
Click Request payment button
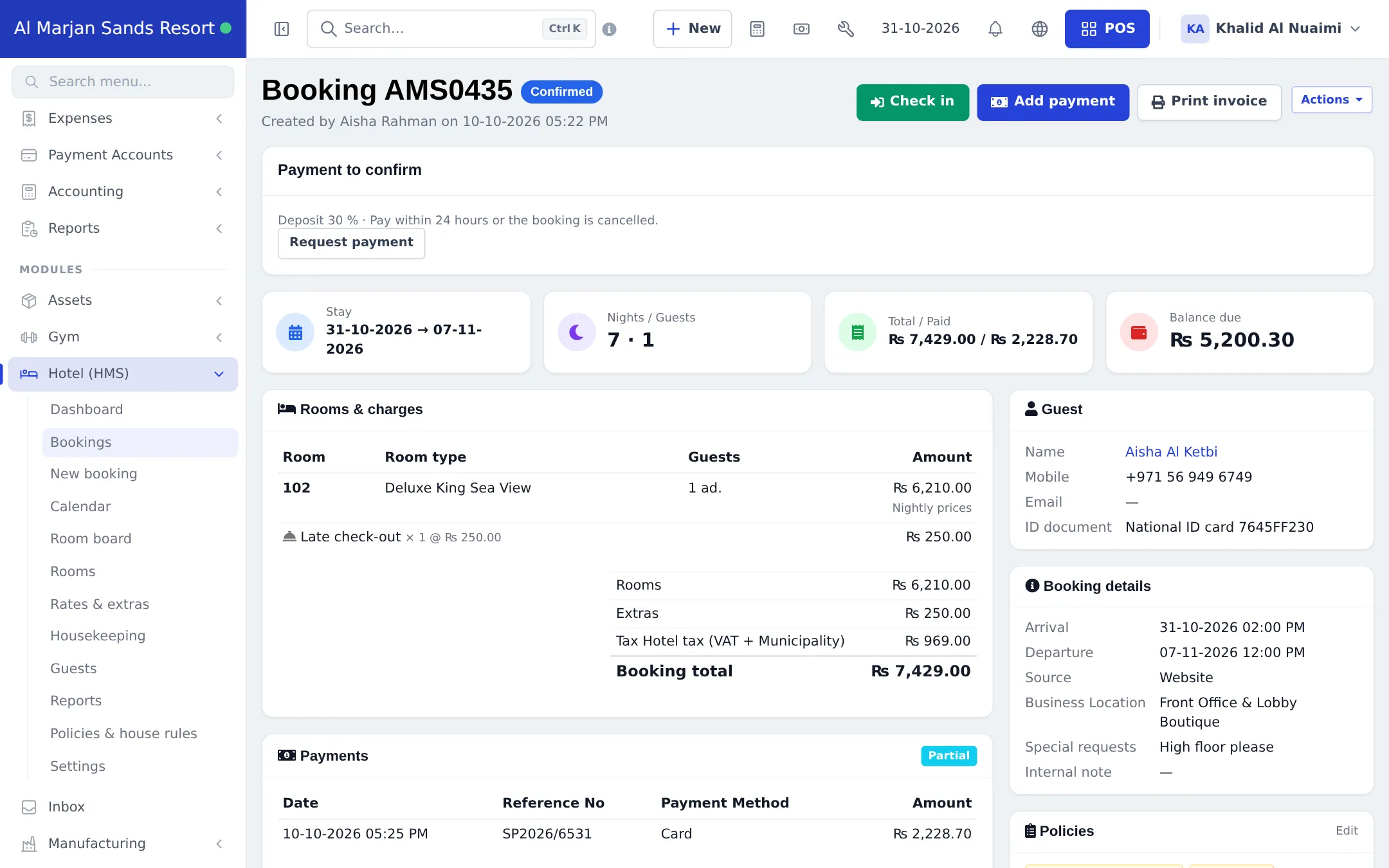point(351,243)
